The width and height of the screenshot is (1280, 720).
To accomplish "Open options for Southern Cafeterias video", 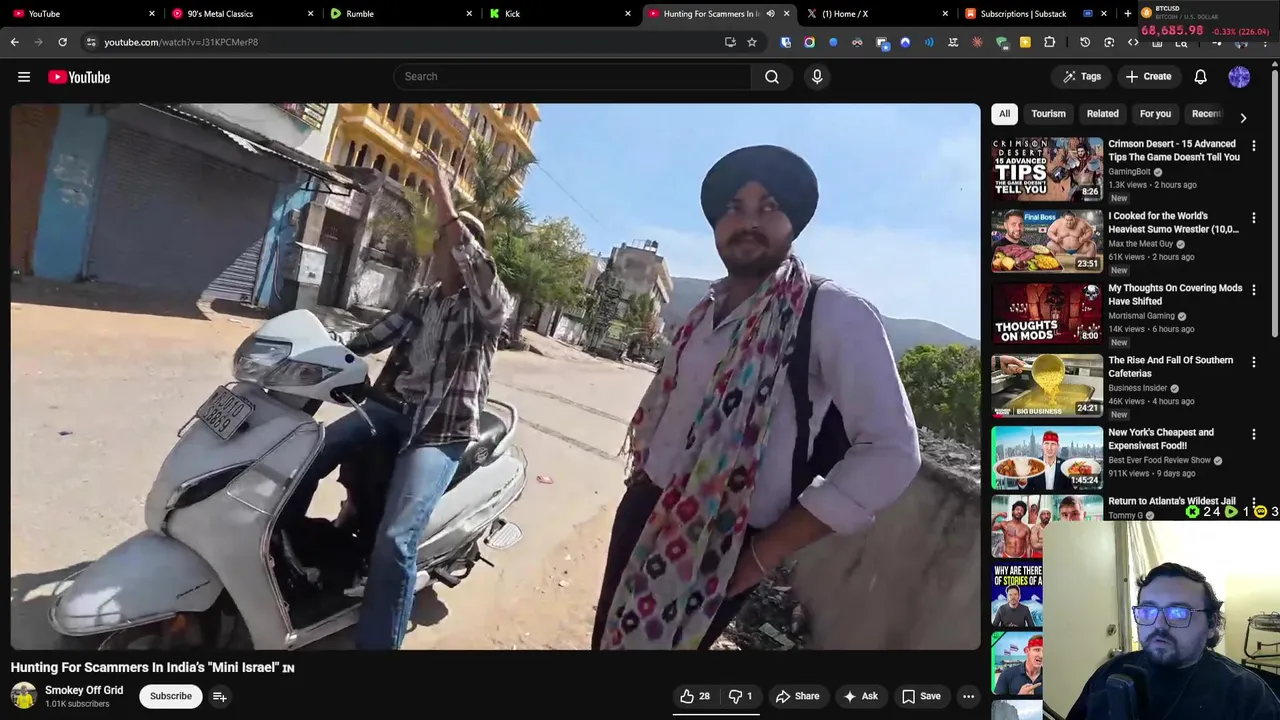I will (1254, 362).
